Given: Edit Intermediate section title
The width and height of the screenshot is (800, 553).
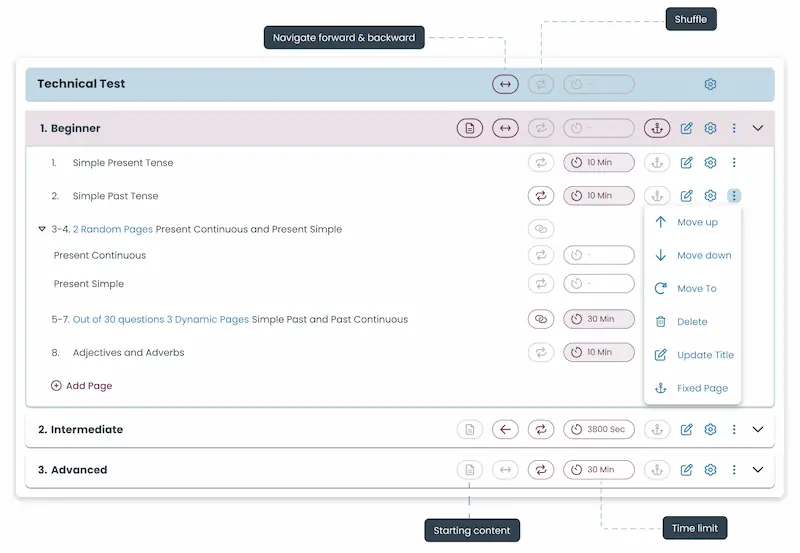Looking at the screenshot, I should click(686, 430).
